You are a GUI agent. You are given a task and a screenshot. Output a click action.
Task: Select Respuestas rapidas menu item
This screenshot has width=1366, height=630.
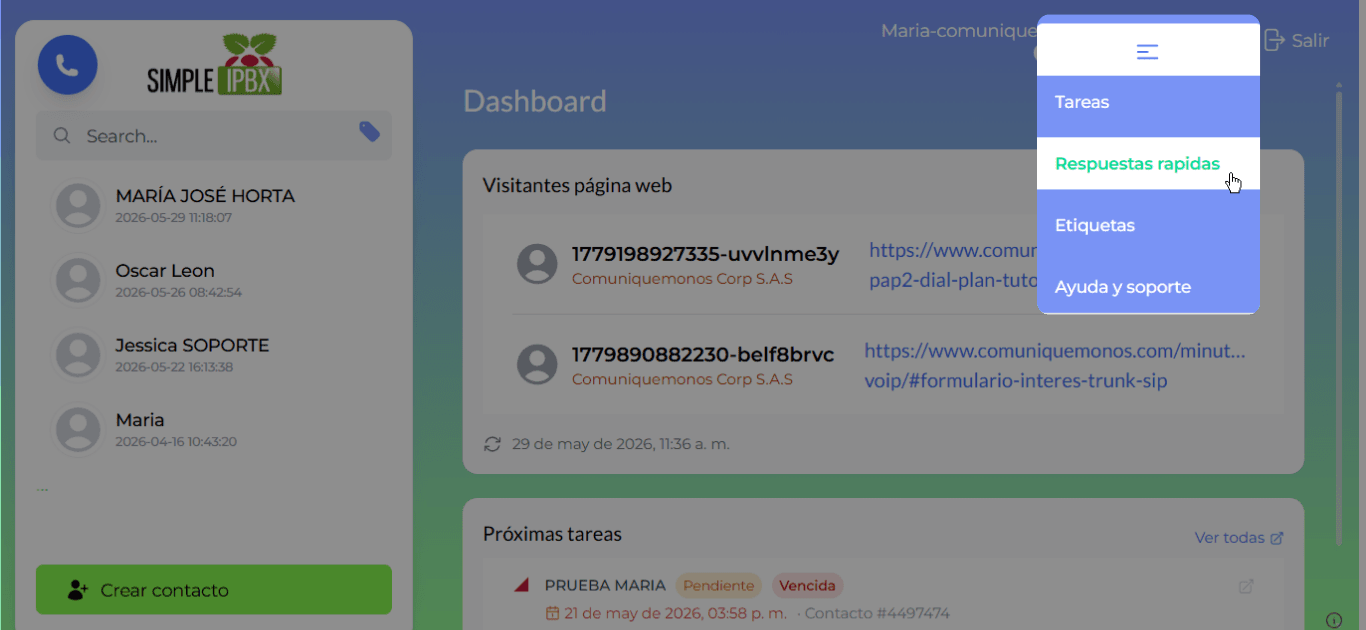pos(1148,164)
